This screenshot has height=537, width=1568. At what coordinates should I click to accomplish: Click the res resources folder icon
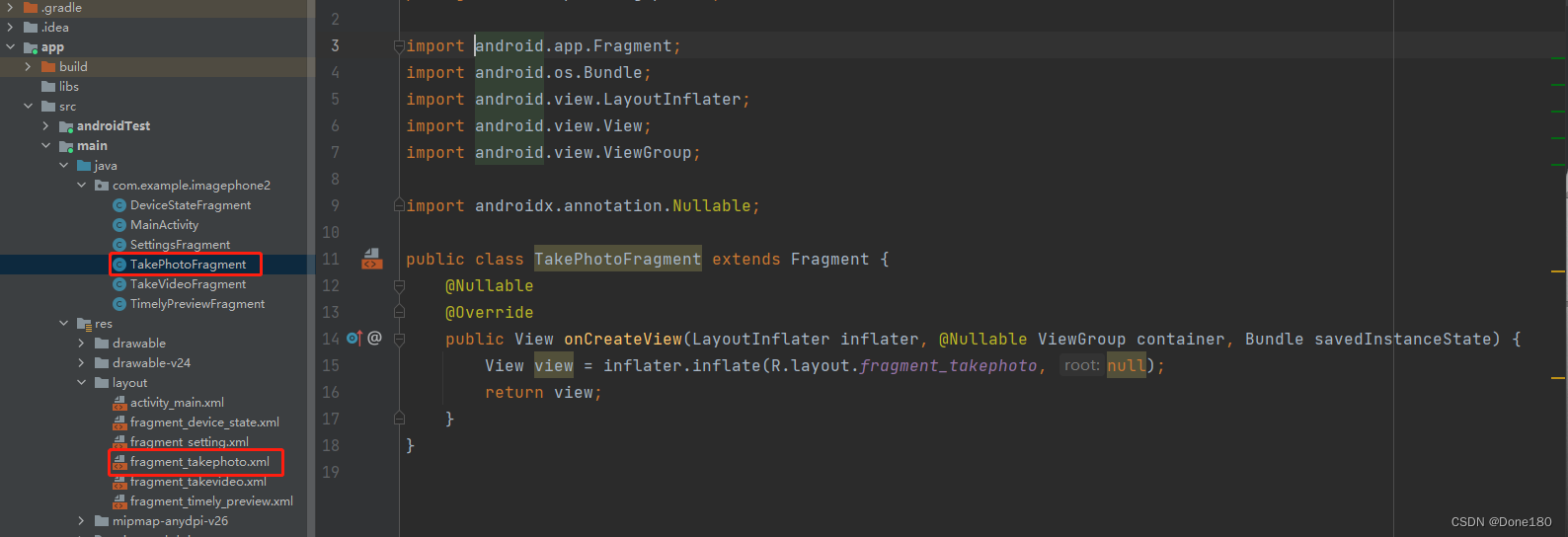84,324
